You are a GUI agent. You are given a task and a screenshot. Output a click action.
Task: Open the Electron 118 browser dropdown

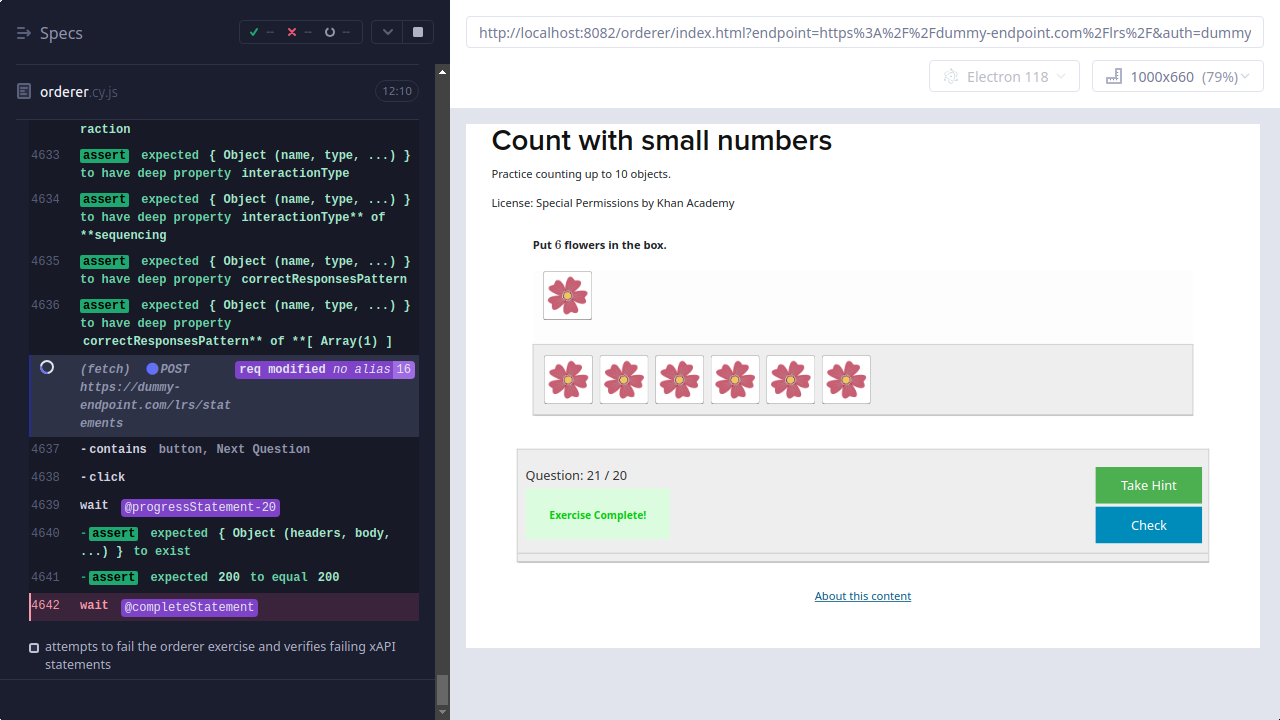click(1004, 77)
